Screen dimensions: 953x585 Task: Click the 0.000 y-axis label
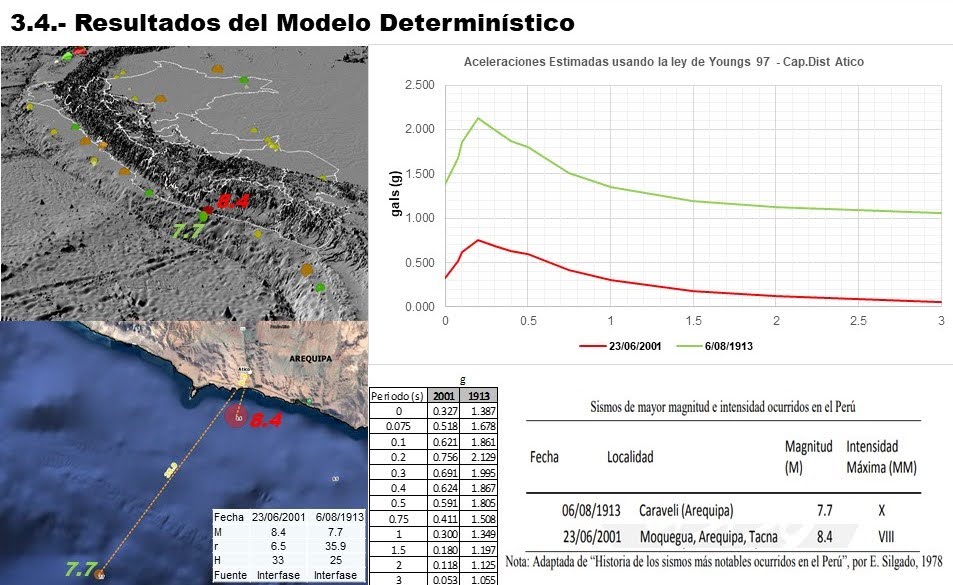click(x=420, y=307)
